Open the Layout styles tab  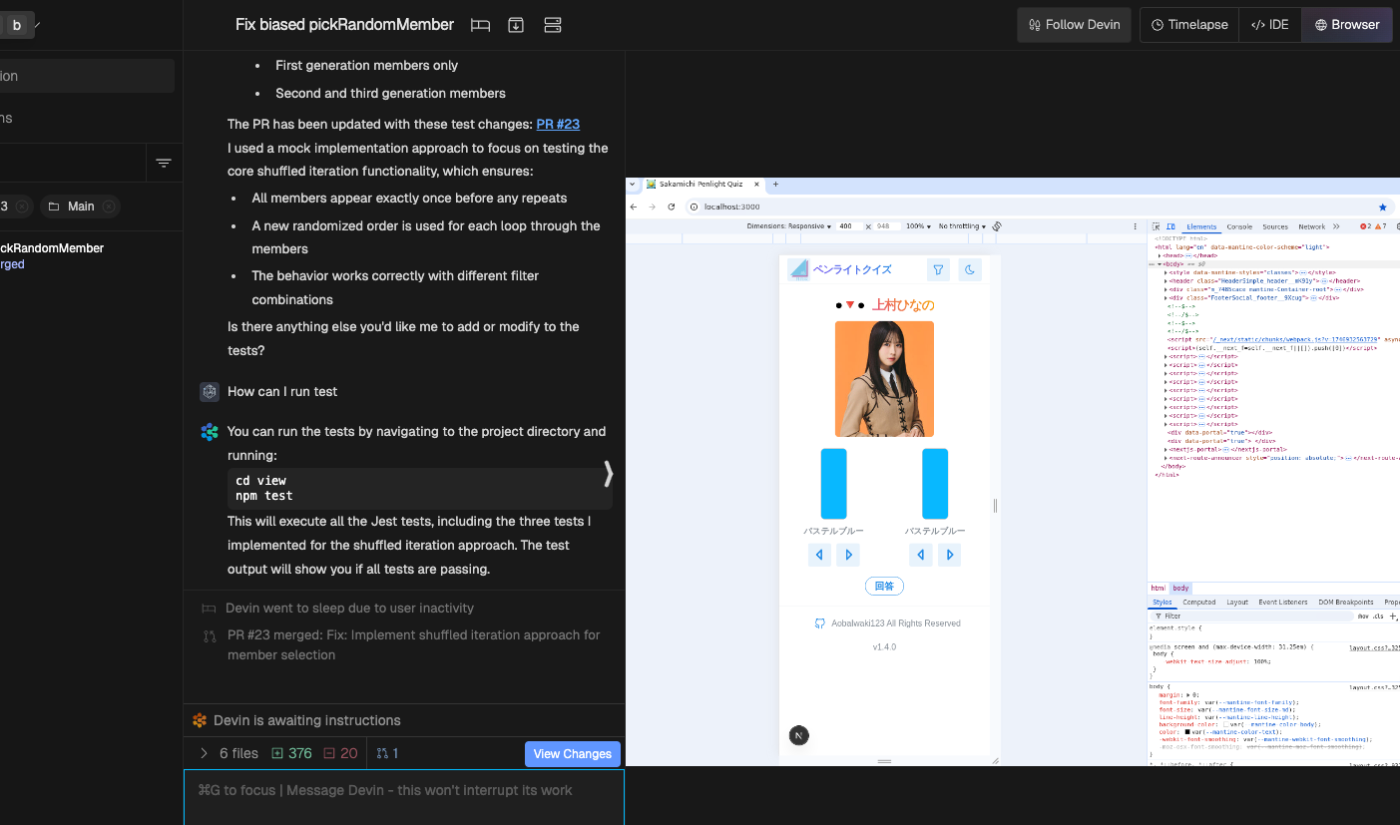pos(1237,602)
